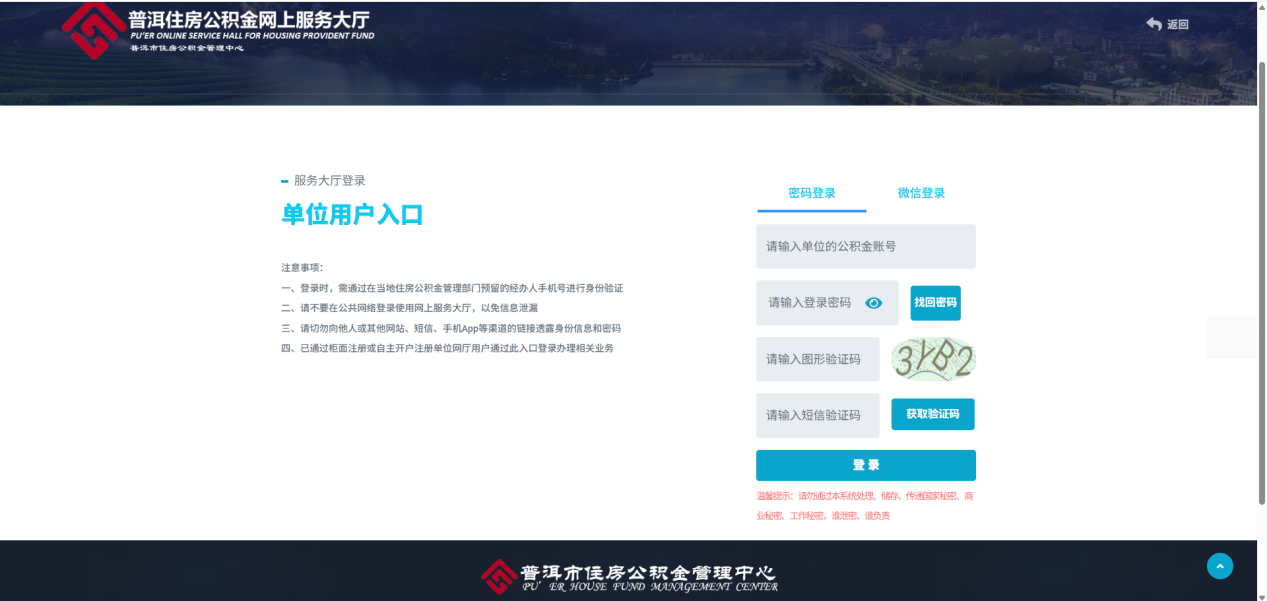Click the 单位用户入口 heading
Viewport: 1267px width, 601px height.
[352, 214]
